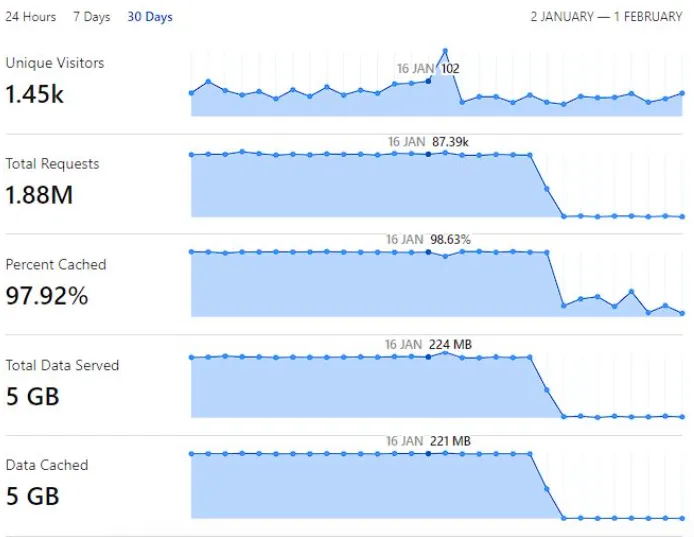Click the Percent Cached metric label
This screenshot has width=694, height=537.
click(56, 265)
